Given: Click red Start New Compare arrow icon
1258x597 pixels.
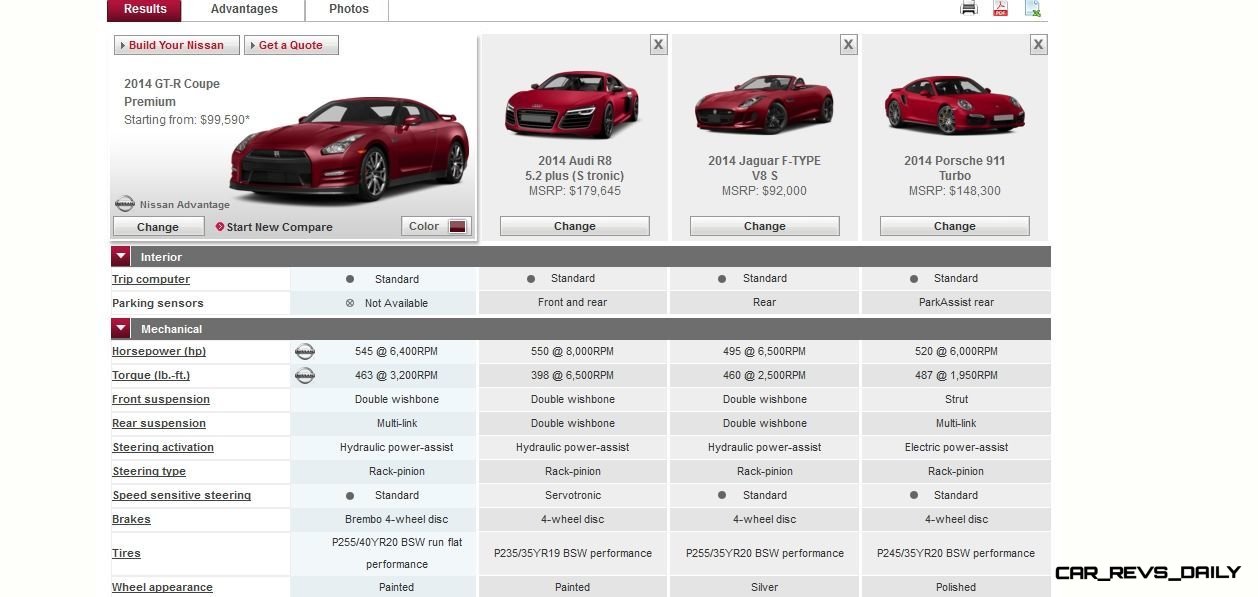Looking at the screenshot, I should click(220, 227).
